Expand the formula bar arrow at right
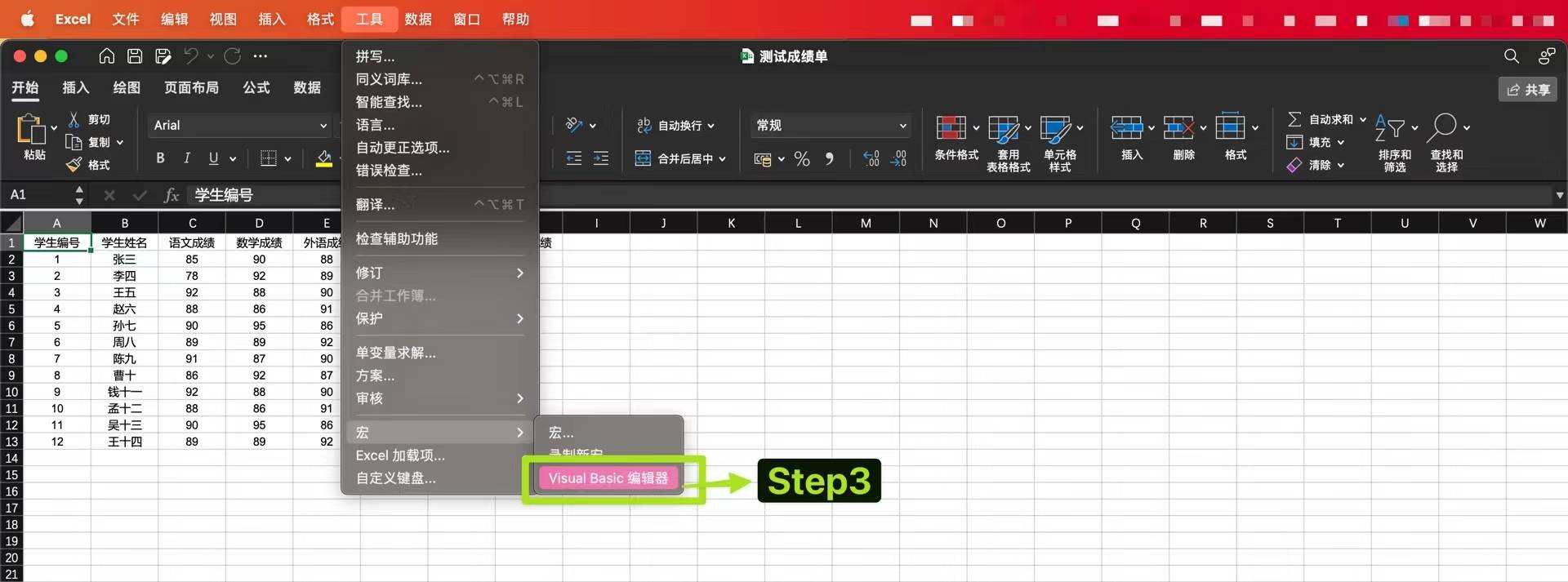The width and height of the screenshot is (1568, 582). 1559,195
